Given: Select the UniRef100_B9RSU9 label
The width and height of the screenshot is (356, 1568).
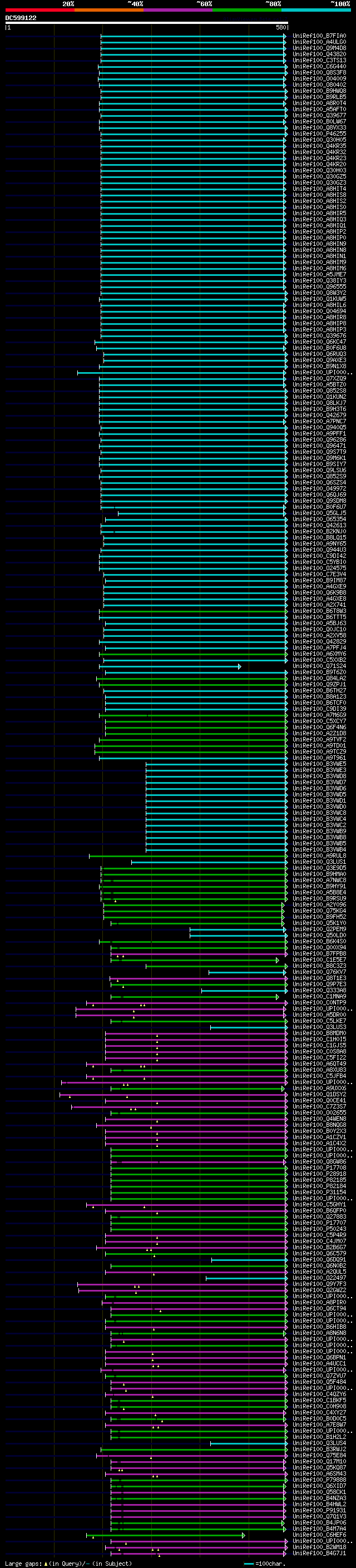Looking at the screenshot, I should click(x=319, y=898).
